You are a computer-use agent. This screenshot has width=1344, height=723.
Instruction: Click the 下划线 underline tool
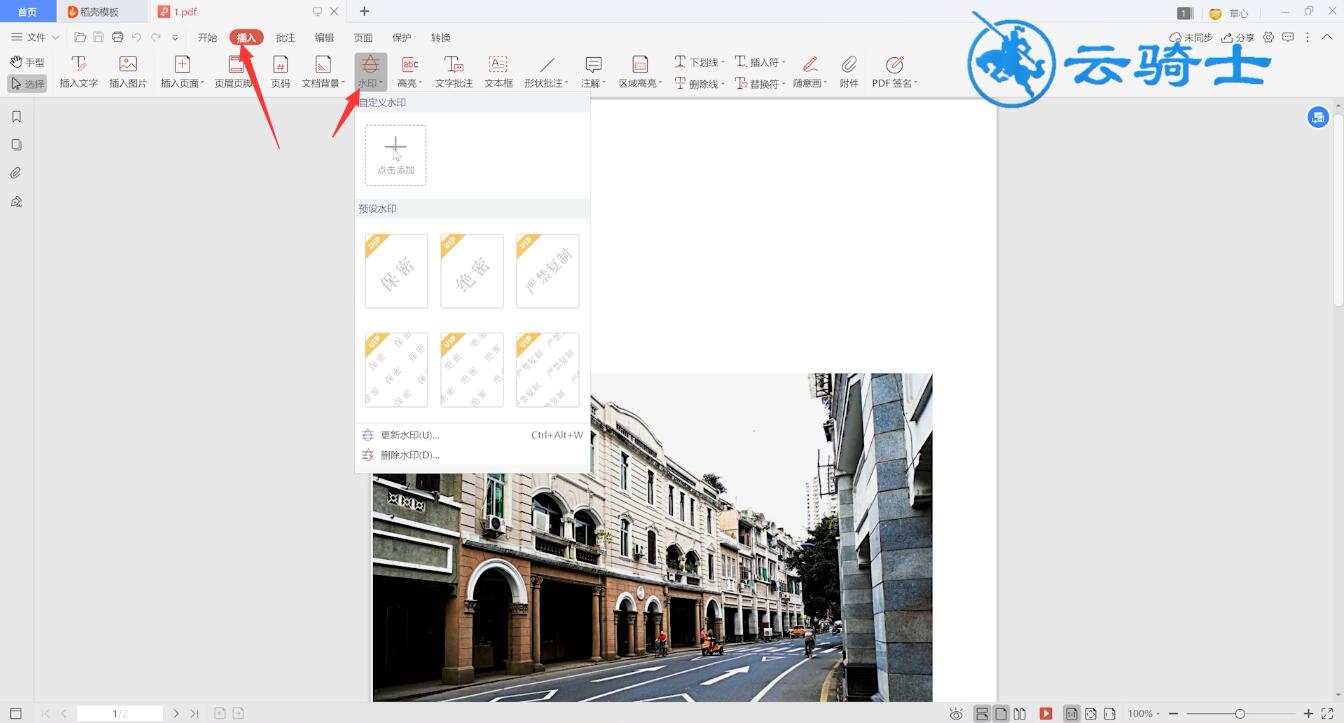pyautogui.click(x=698, y=62)
